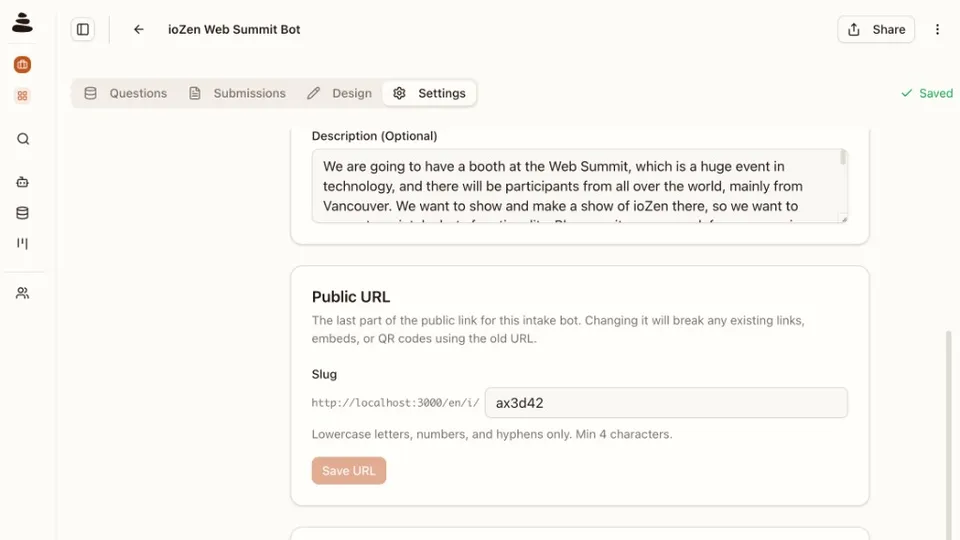Viewport: 960px width, 540px height.
Task: Click the Save URL button
Action: (x=349, y=471)
